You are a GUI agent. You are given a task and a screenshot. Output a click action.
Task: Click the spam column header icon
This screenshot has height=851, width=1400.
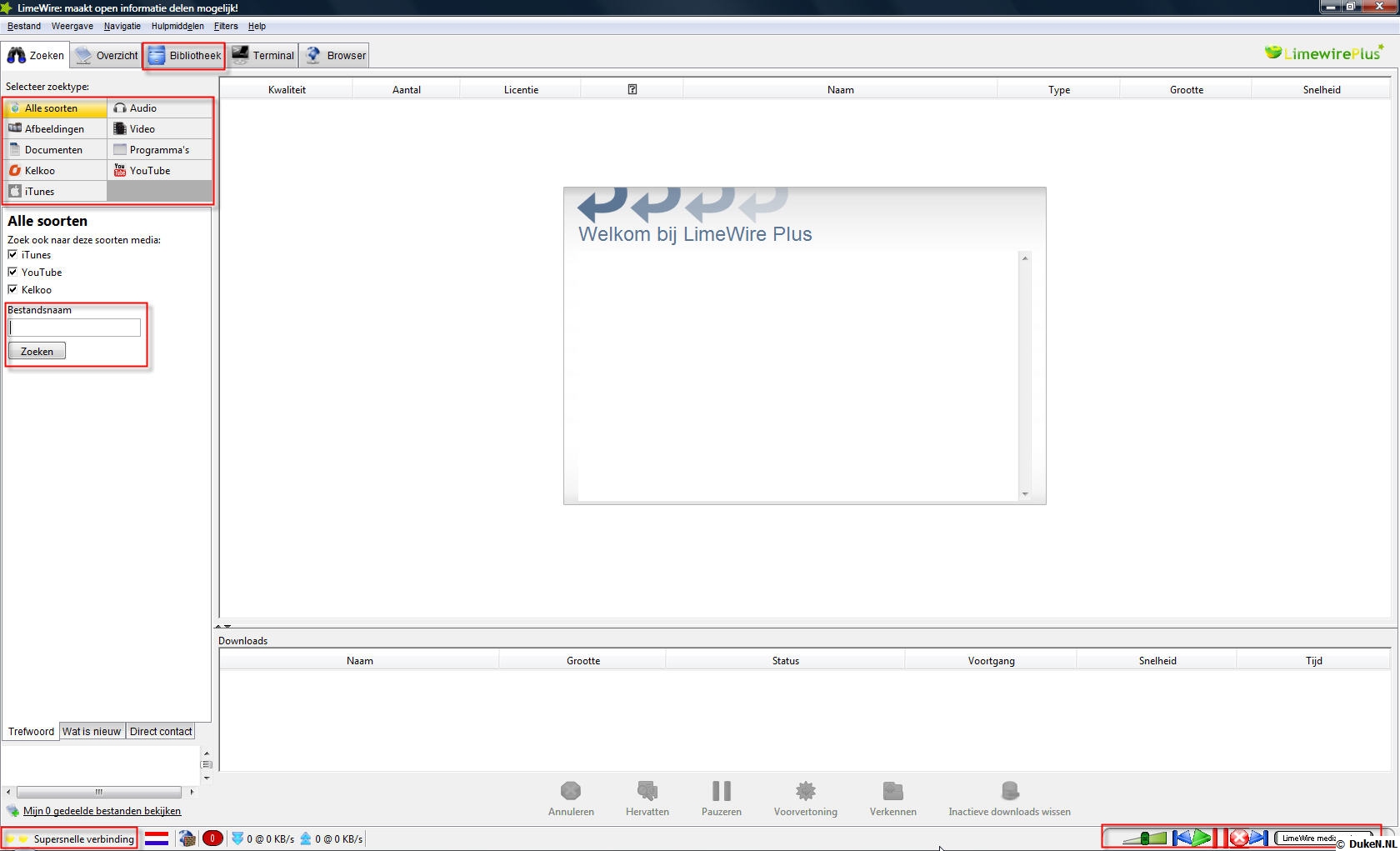pyautogui.click(x=632, y=89)
